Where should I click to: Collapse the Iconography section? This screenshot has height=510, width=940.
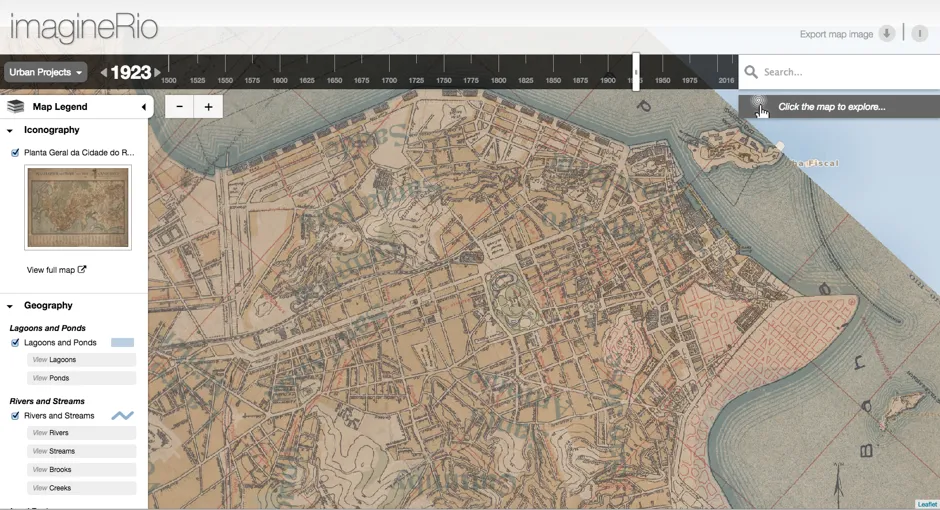[10, 130]
